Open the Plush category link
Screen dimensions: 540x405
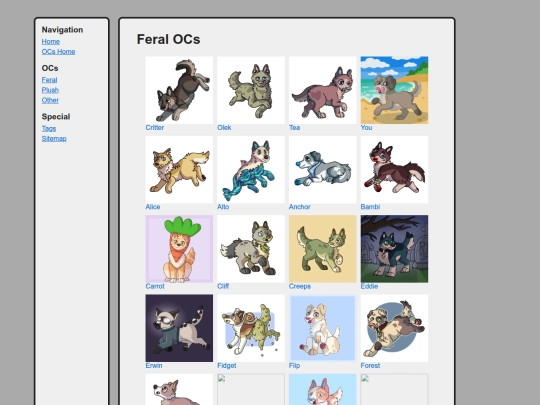click(50, 90)
